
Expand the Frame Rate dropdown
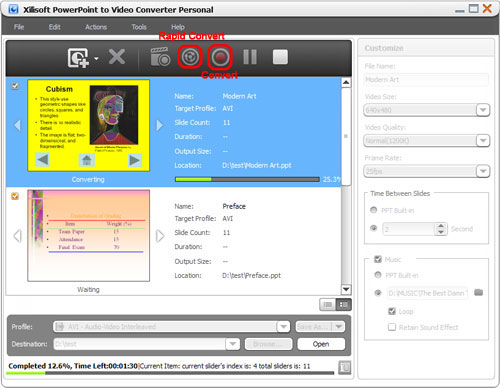coord(483,171)
